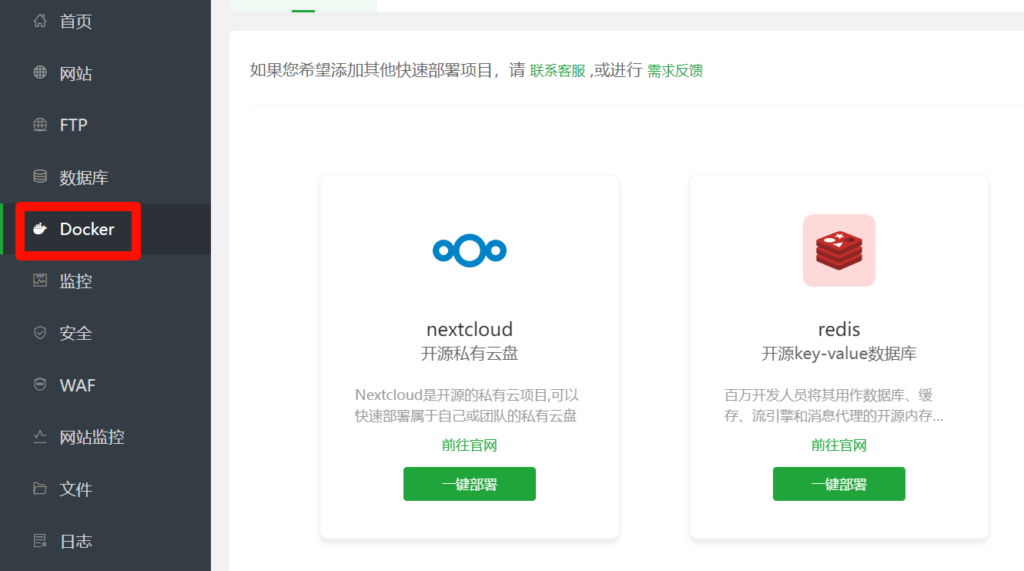This screenshot has width=1024, height=571.
Task: Deploy redis with the 一键部署 button
Action: pyautogui.click(x=838, y=484)
